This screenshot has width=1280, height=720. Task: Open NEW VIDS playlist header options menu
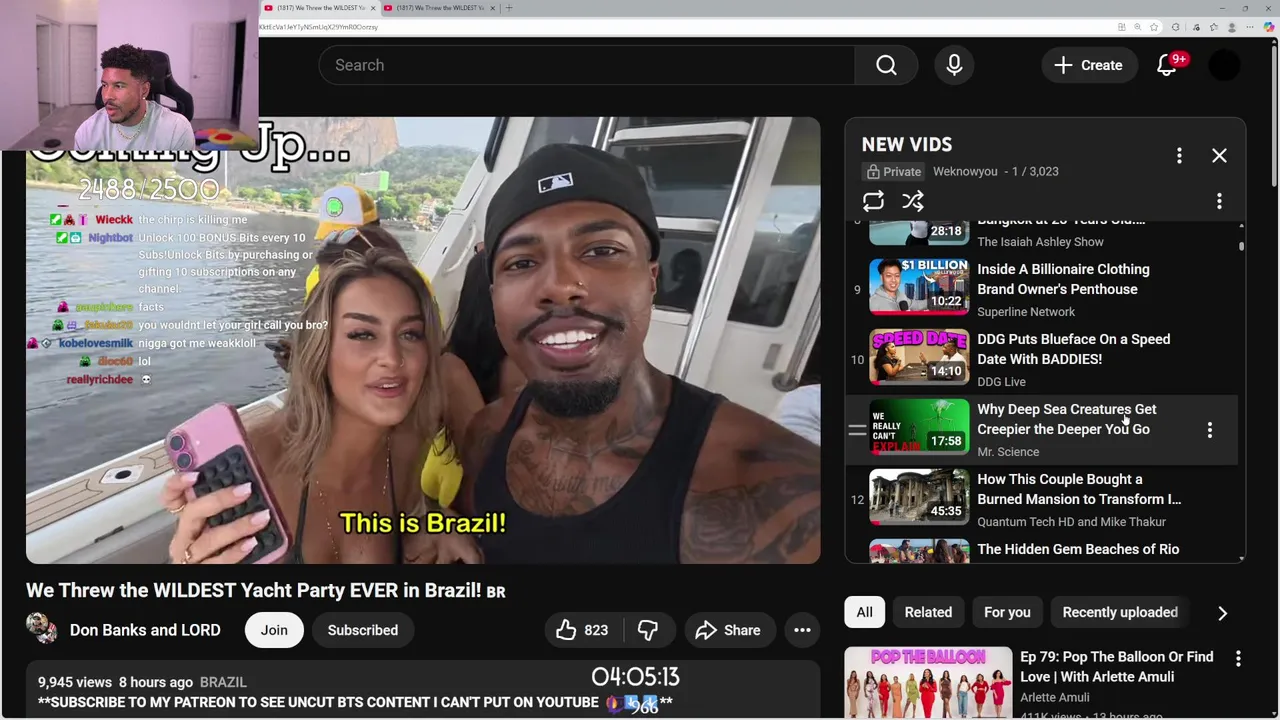(x=1179, y=156)
